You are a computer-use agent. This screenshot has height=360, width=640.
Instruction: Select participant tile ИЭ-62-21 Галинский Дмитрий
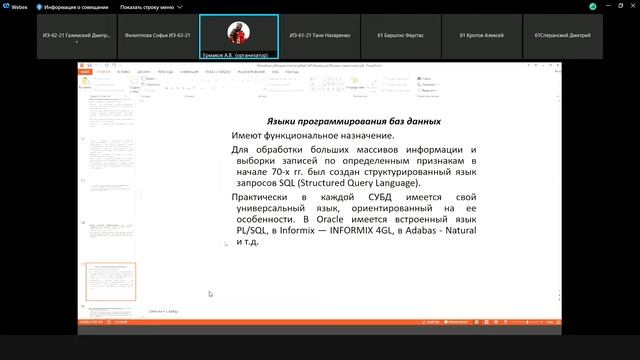click(77, 36)
